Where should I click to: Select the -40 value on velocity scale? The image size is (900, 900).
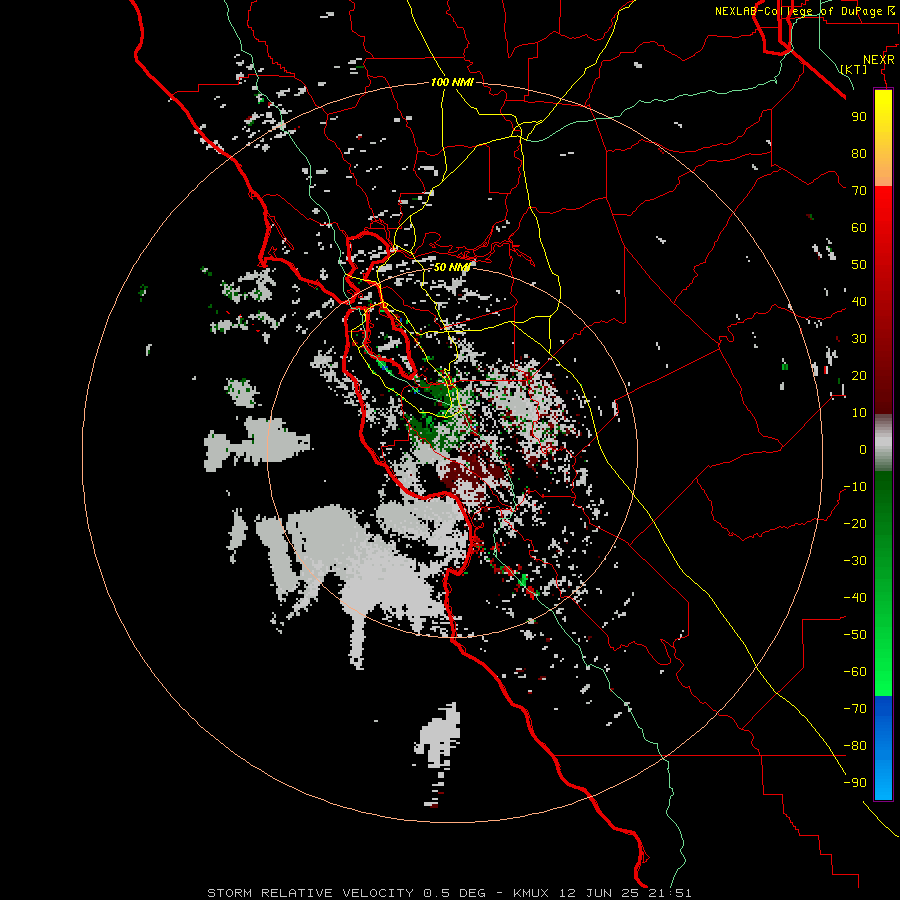tap(855, 598)
